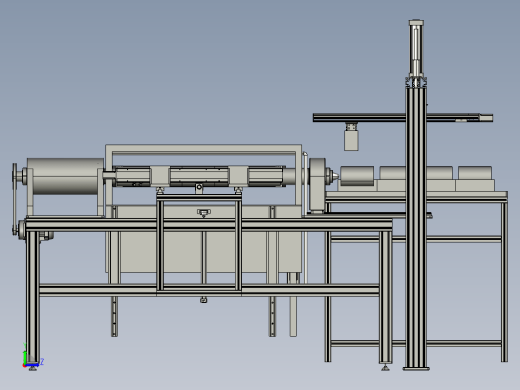Click the center clevis bracket under spindle

point(199,188)
